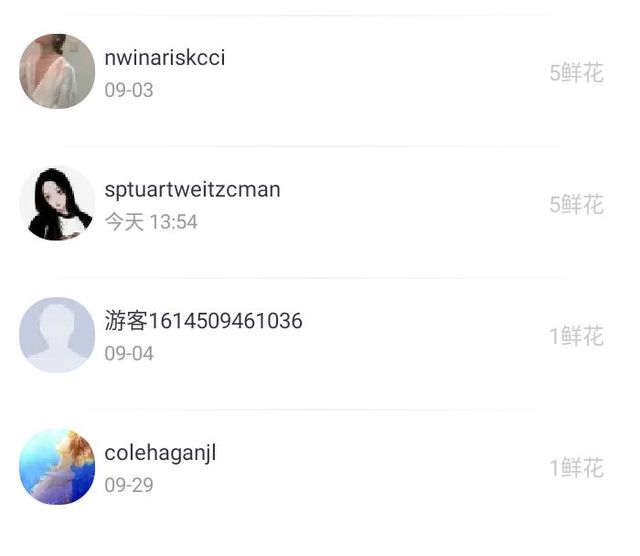This screenshot has width=640, height=556.
Task: Select username sptuartweitzcman
Action: (192, 189)
